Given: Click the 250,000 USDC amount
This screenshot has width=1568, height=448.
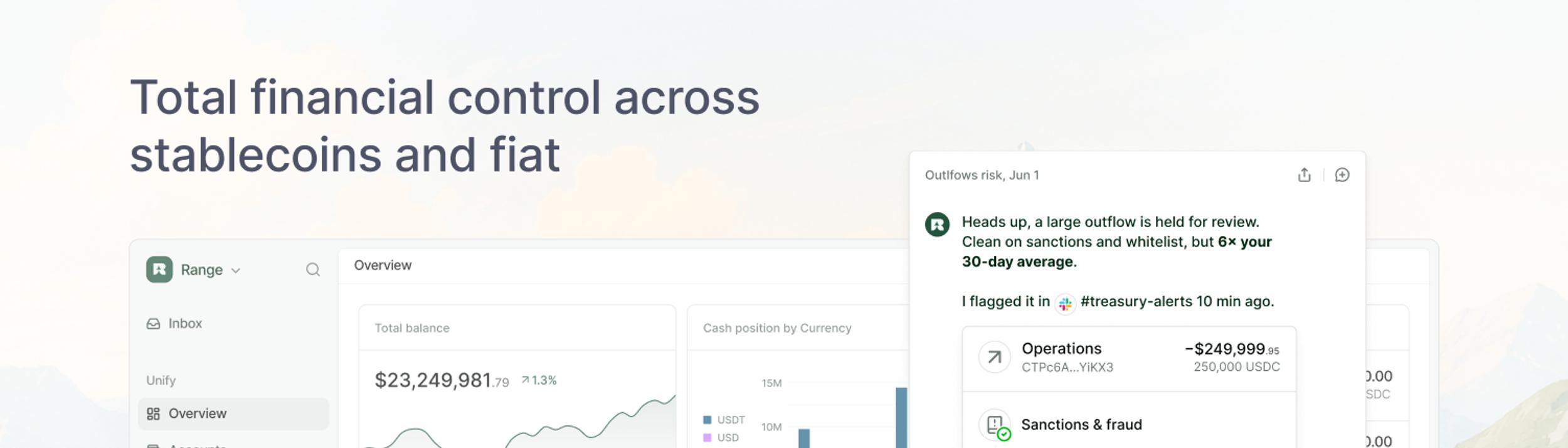Looking at the screenshot, I should [1236, 367].
